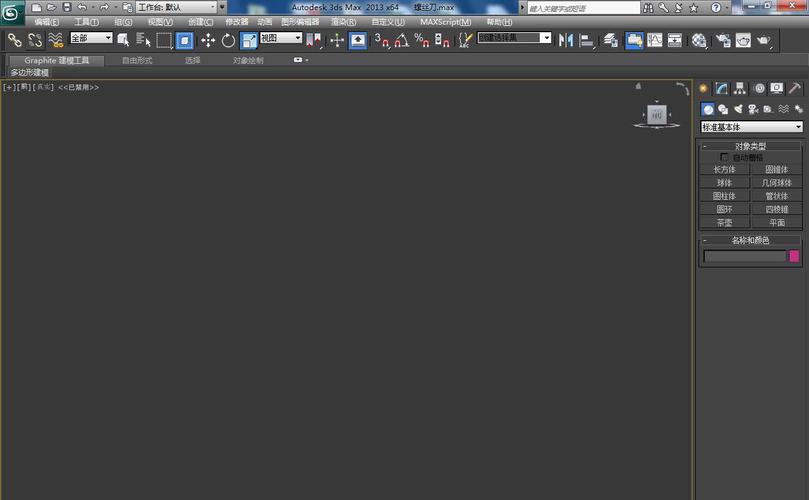This screenshot has height=500, width=809.
Task: Click the Mirror tool icon
Action: (x=566, y=40)
